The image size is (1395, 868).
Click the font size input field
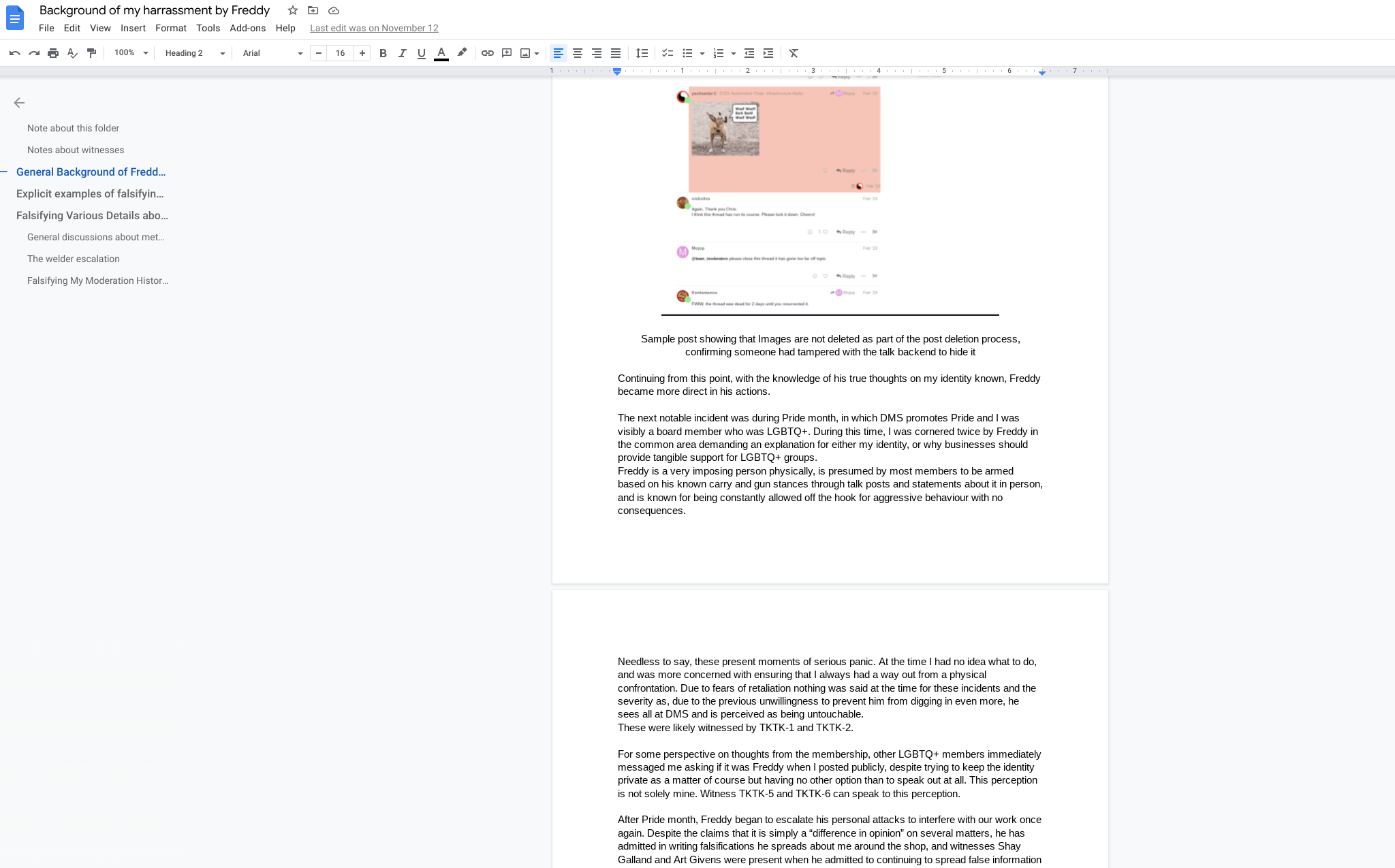[340, 53]
